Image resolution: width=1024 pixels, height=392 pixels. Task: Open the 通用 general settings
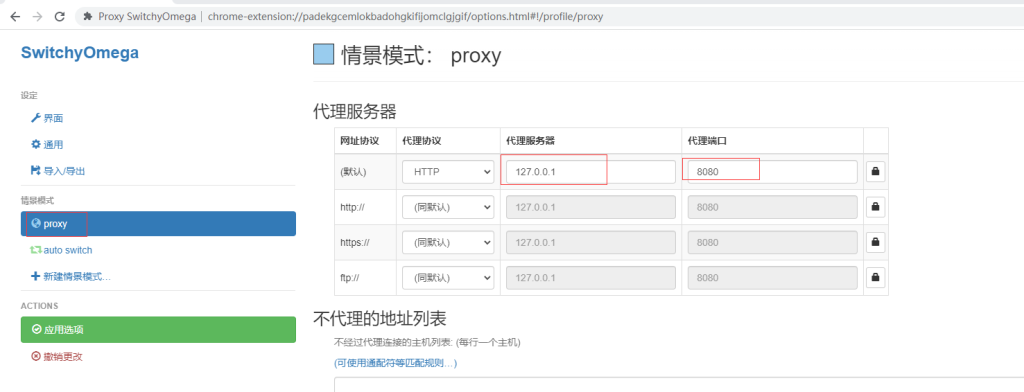pyautogui.click(x=47, y=144)
